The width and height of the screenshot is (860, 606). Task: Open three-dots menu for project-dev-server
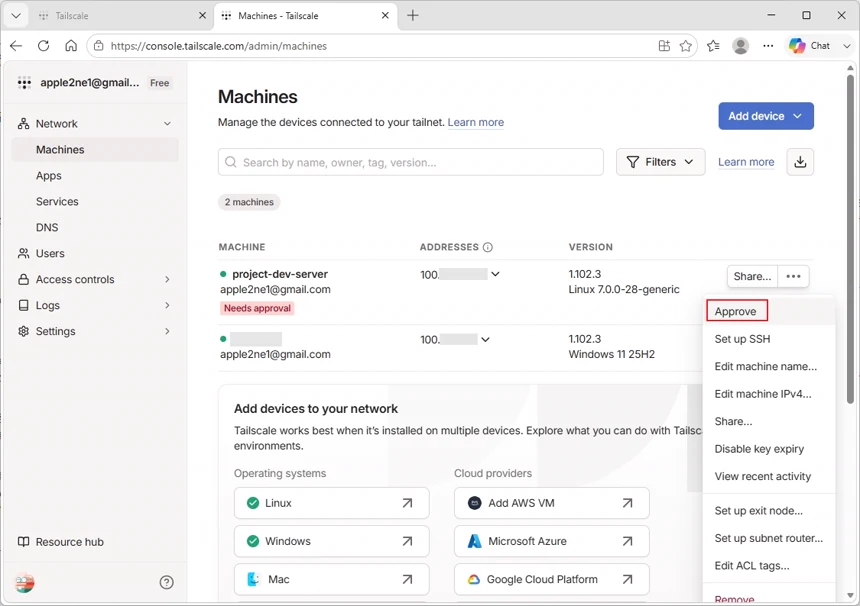click(x=793, y=276)
